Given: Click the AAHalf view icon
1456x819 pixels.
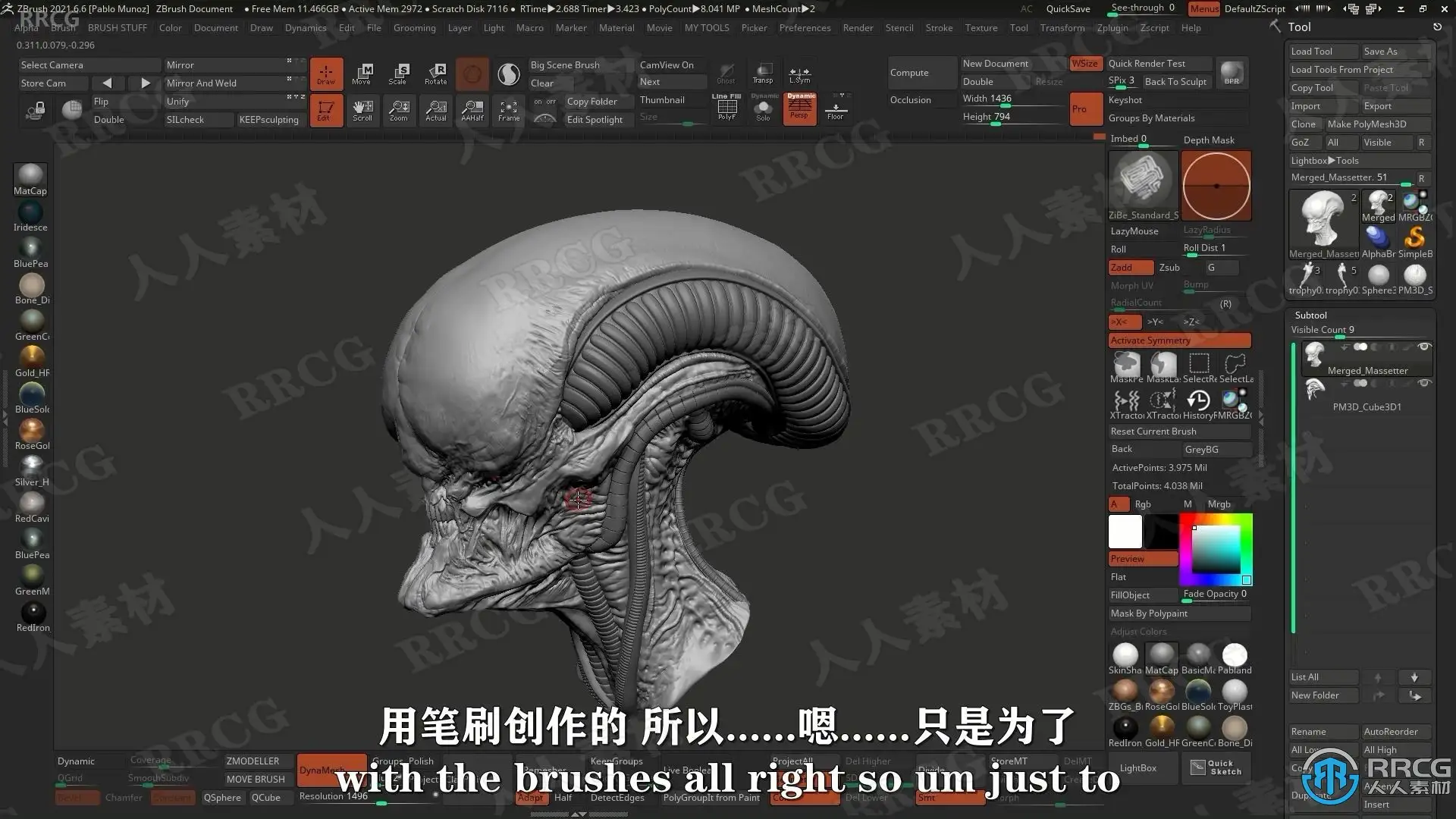Looking at the screenshot, I should [472, 110].
